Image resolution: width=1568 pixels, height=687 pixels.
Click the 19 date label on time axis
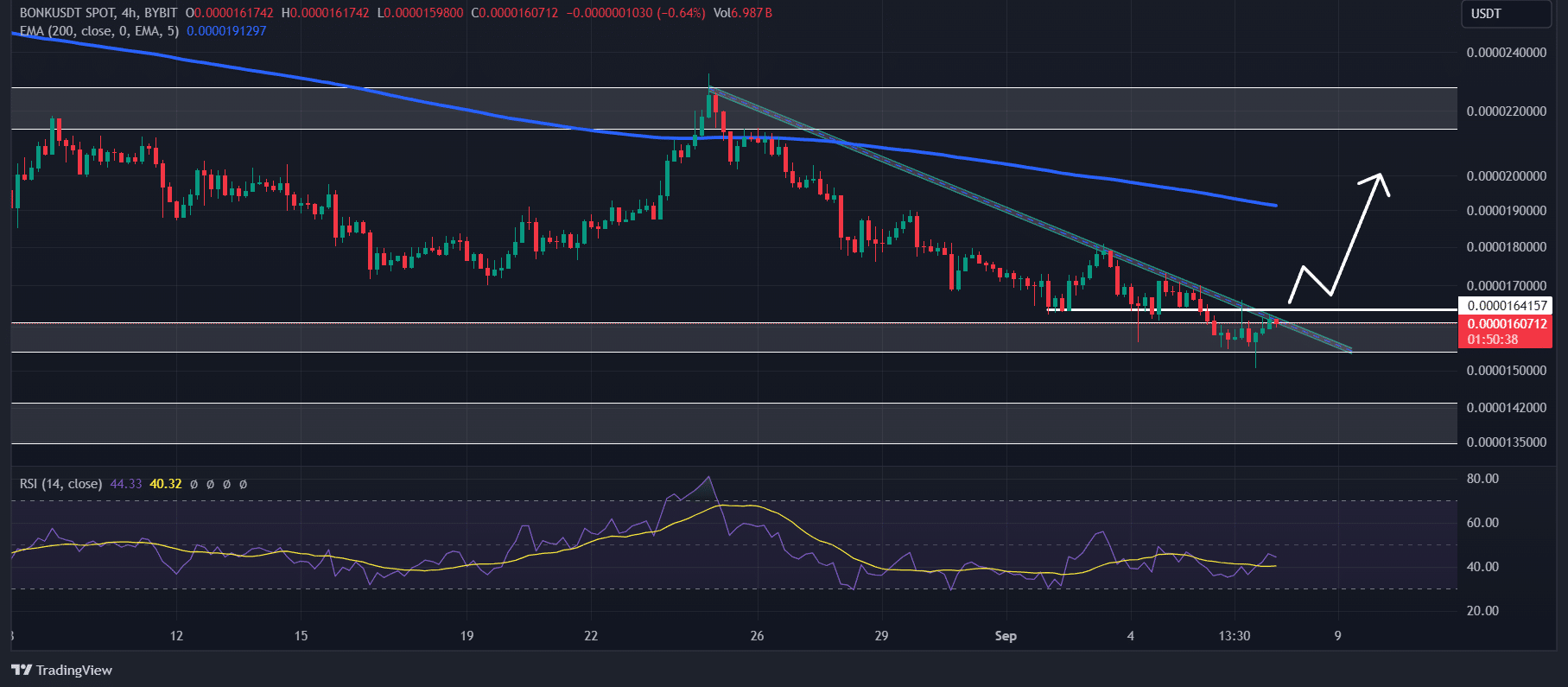point(467,636)
